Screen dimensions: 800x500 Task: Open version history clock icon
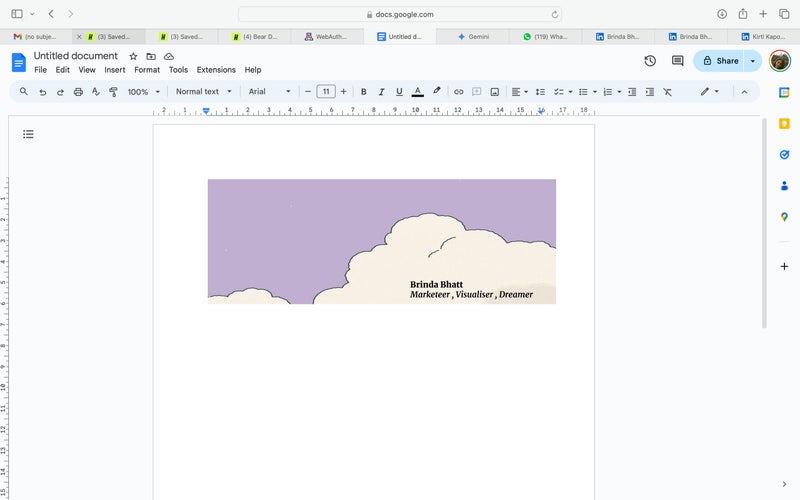[x=650, y=61]
